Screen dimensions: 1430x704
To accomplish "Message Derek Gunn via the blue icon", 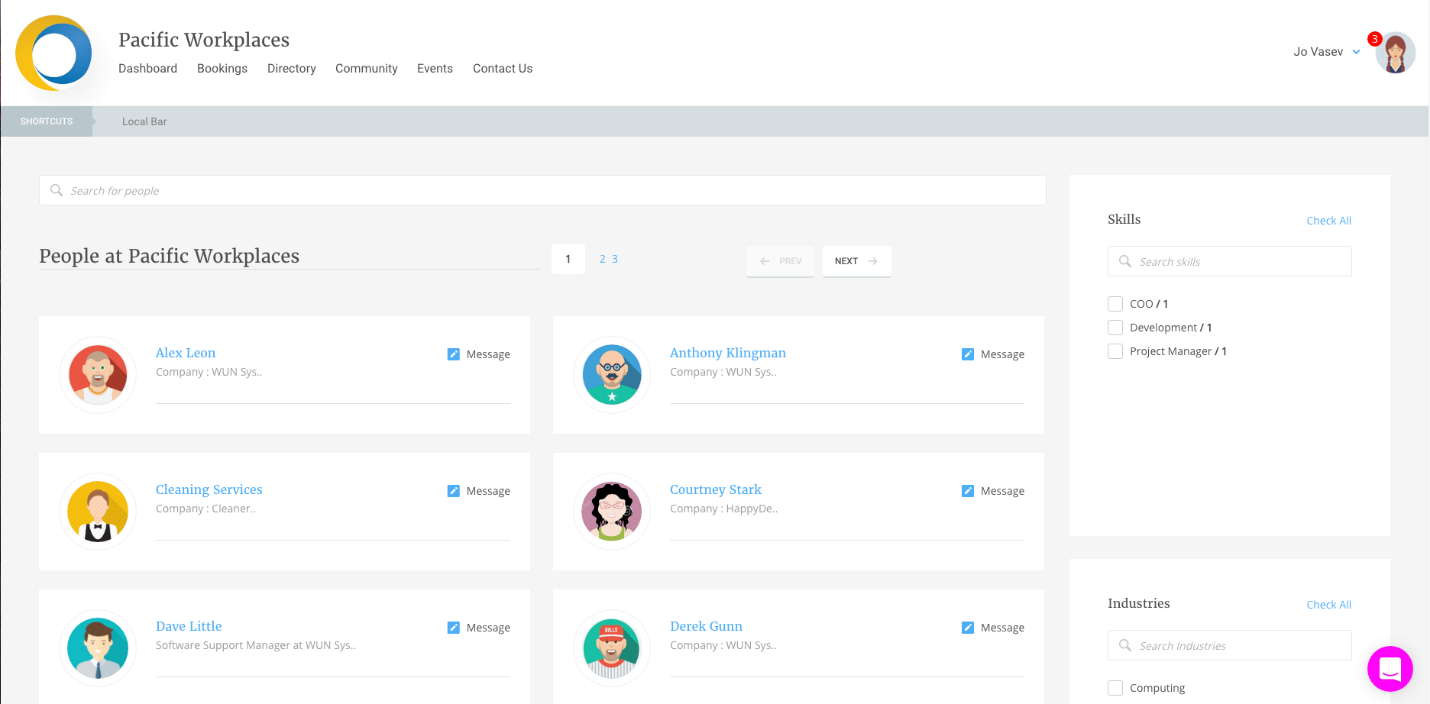I will (x=966, y=627).
